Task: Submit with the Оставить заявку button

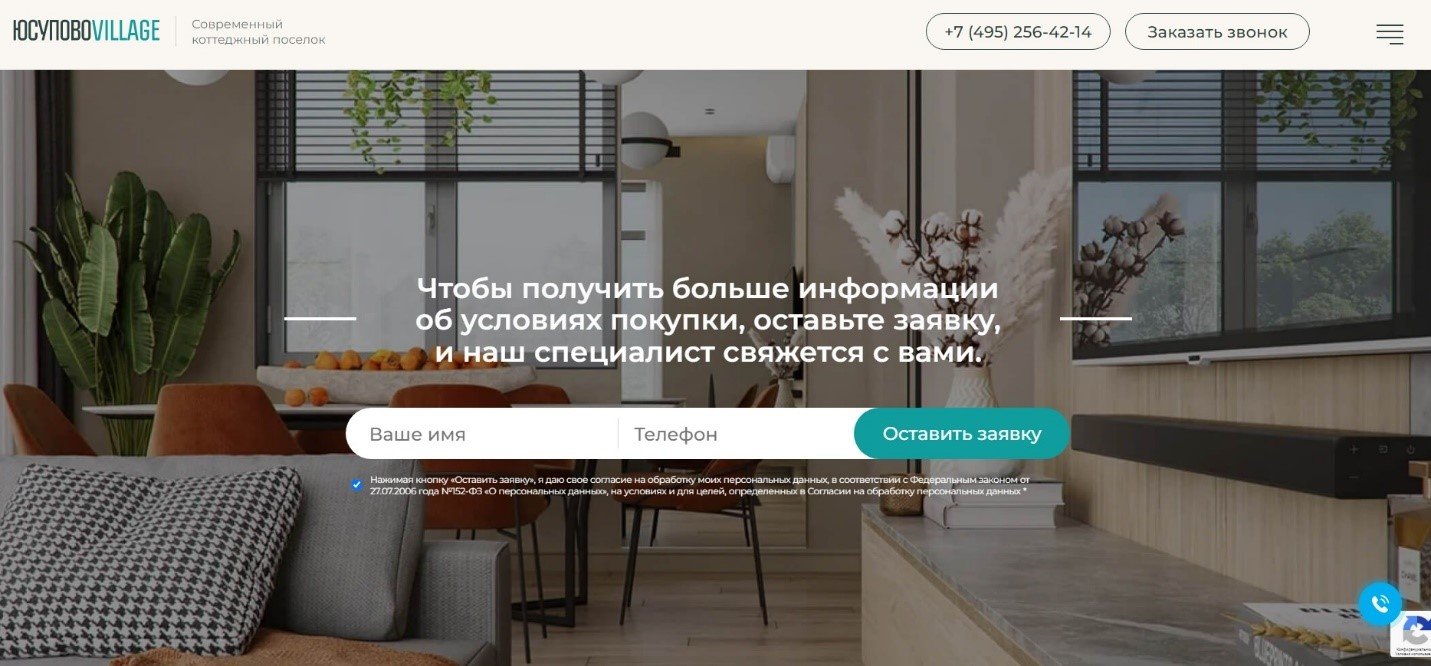Action: (x=962, y=434)
